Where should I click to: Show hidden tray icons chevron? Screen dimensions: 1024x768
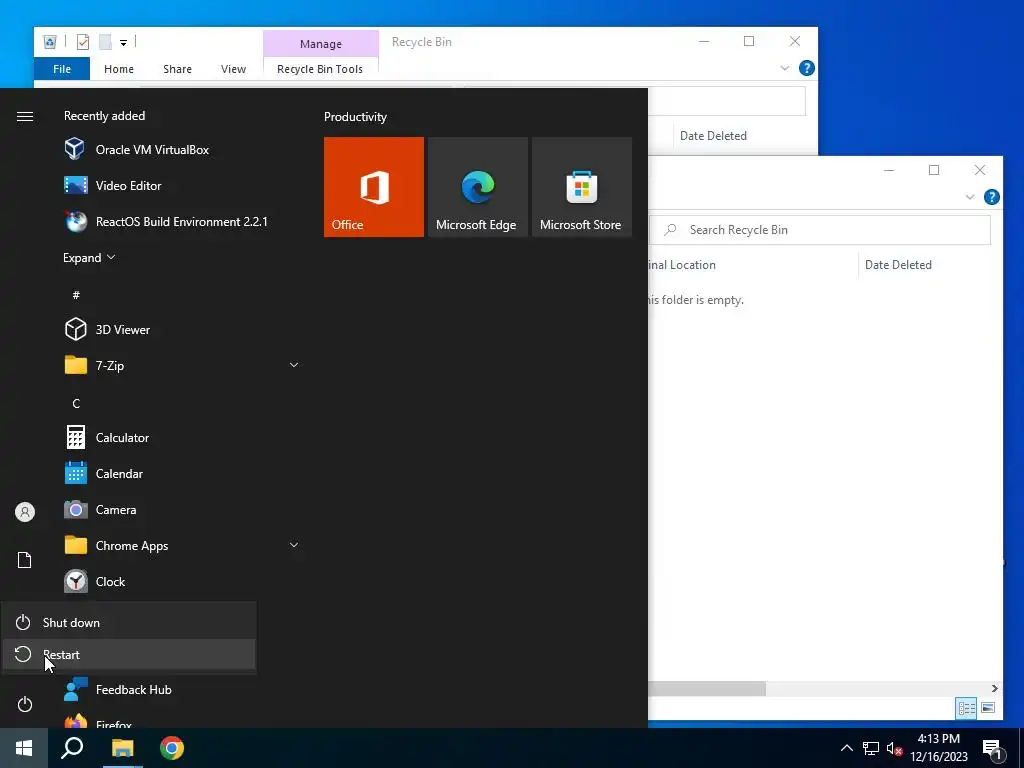point(846,748)
